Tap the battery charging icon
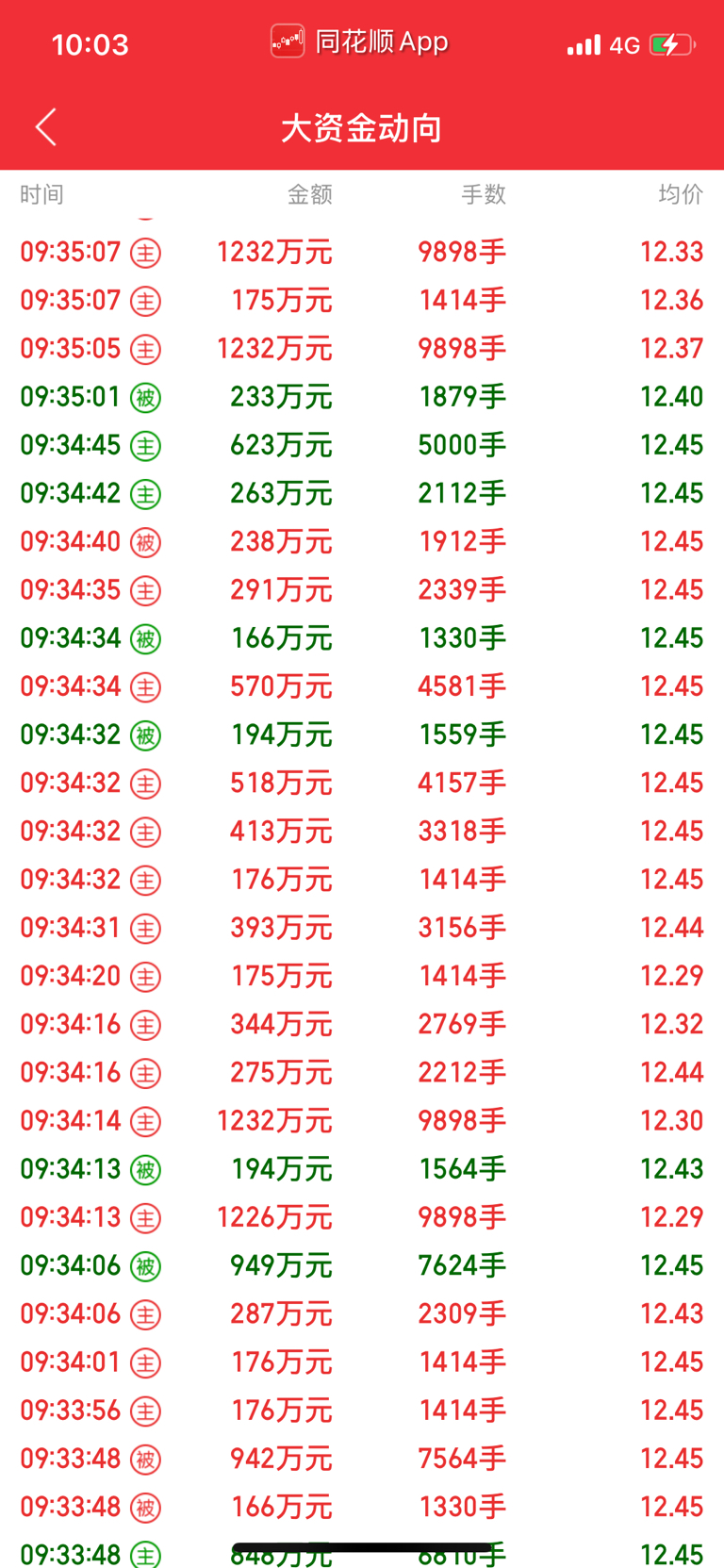The height and width of the screenshot is (1568, 724). pos(672,44)
